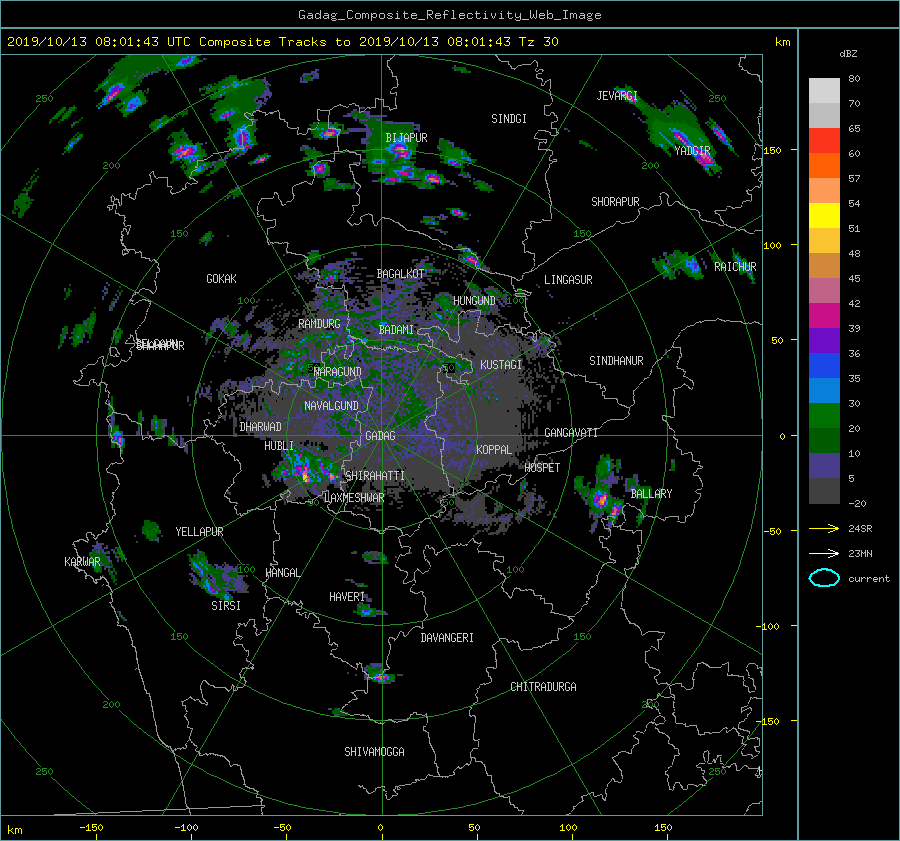Click the cyan current ellipse legend icon

click(824, 578)
